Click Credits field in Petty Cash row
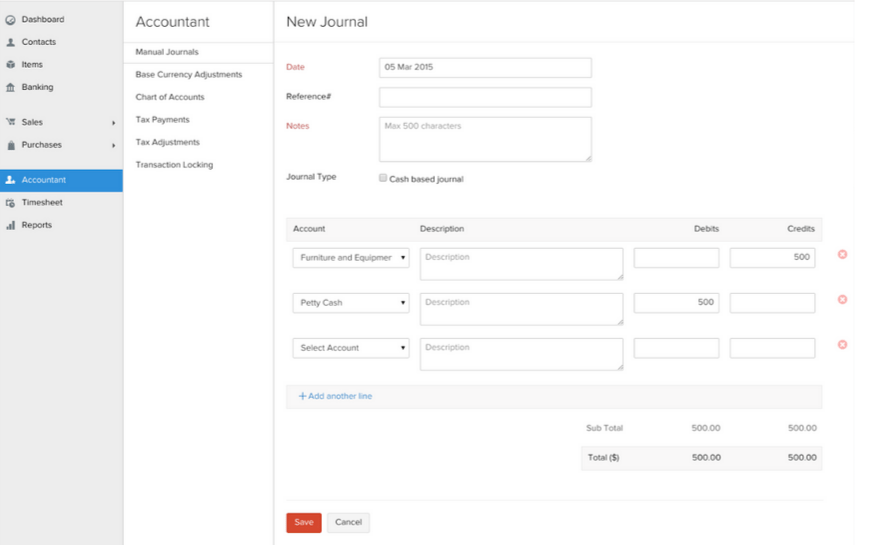Screen dimensions: 877x545 pyautogui.click(x=772, y=303)
